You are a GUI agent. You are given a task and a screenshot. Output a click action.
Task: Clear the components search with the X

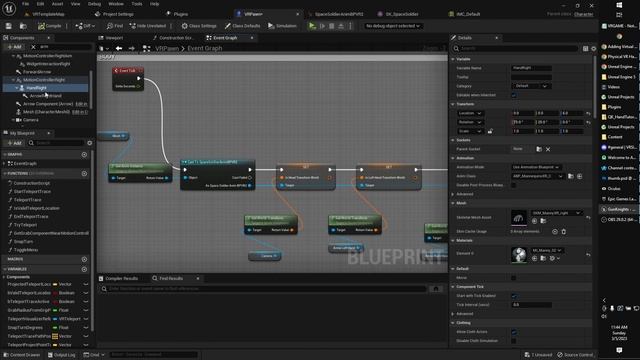(33, 47)
